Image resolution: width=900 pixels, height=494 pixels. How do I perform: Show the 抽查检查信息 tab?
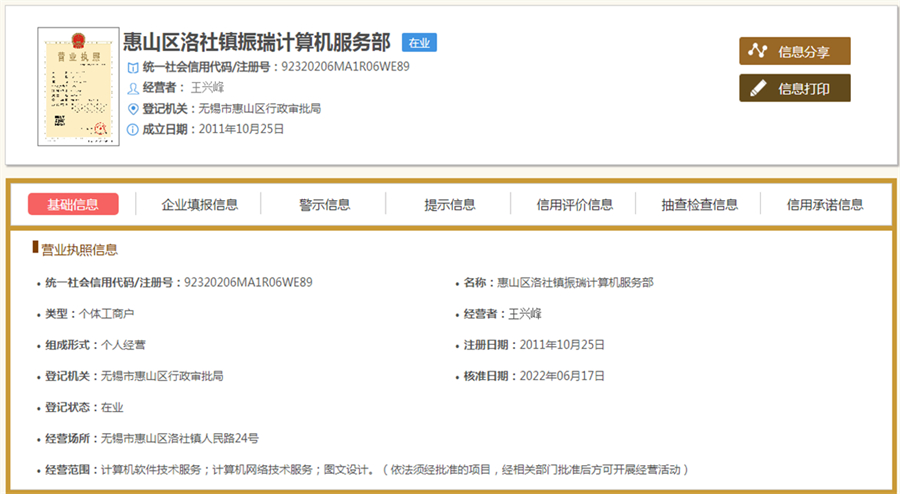[x=699, y=204]
